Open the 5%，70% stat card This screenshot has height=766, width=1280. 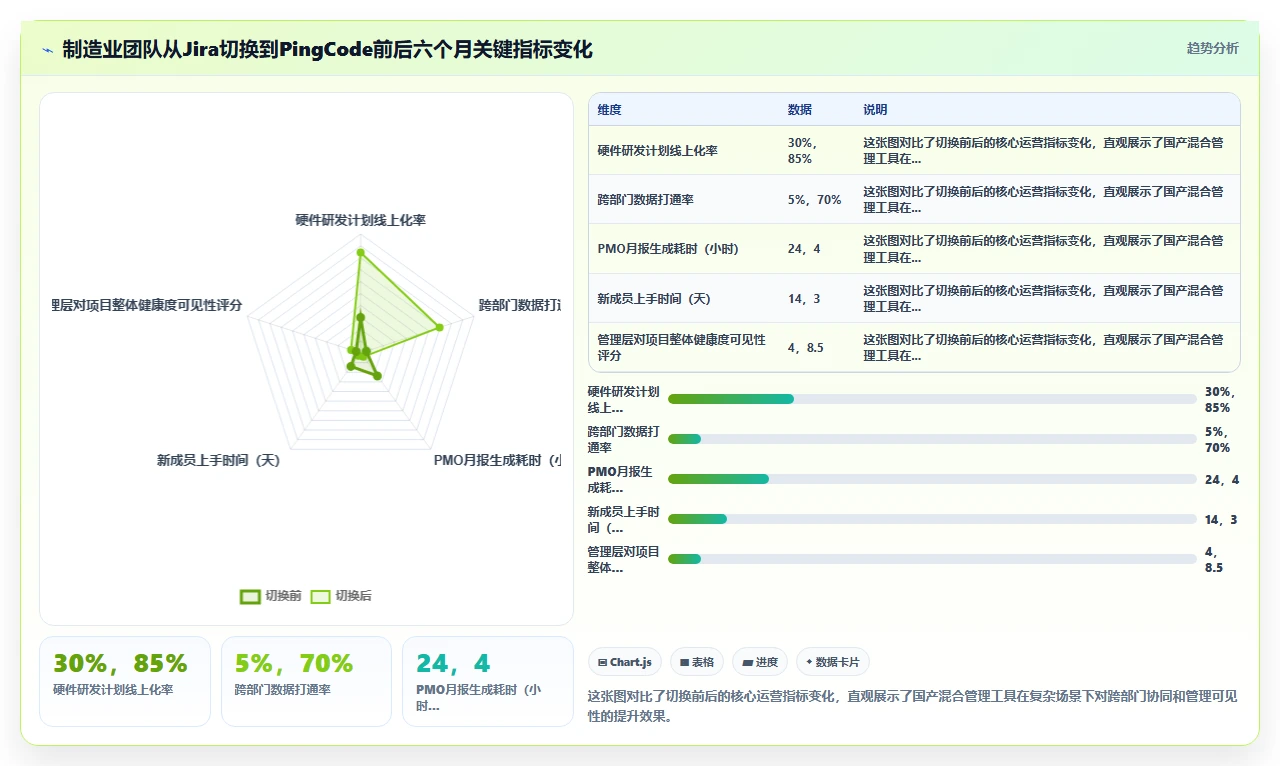tap(306, 681)
